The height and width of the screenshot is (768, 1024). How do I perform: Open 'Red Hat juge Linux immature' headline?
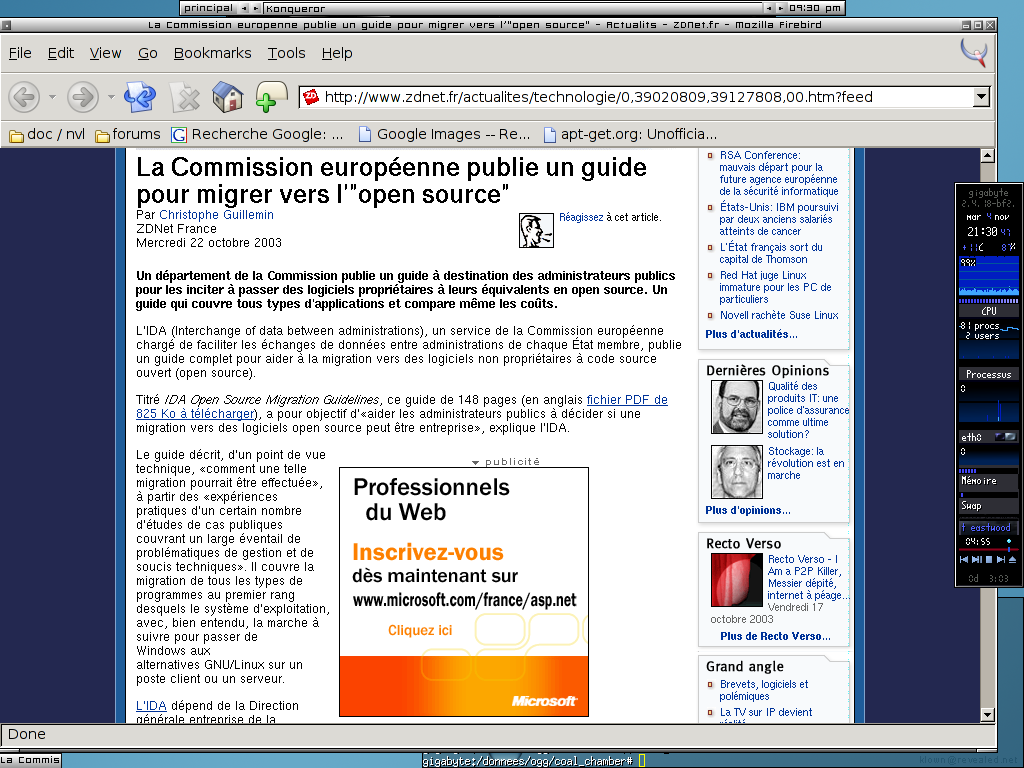click(775, 287)
